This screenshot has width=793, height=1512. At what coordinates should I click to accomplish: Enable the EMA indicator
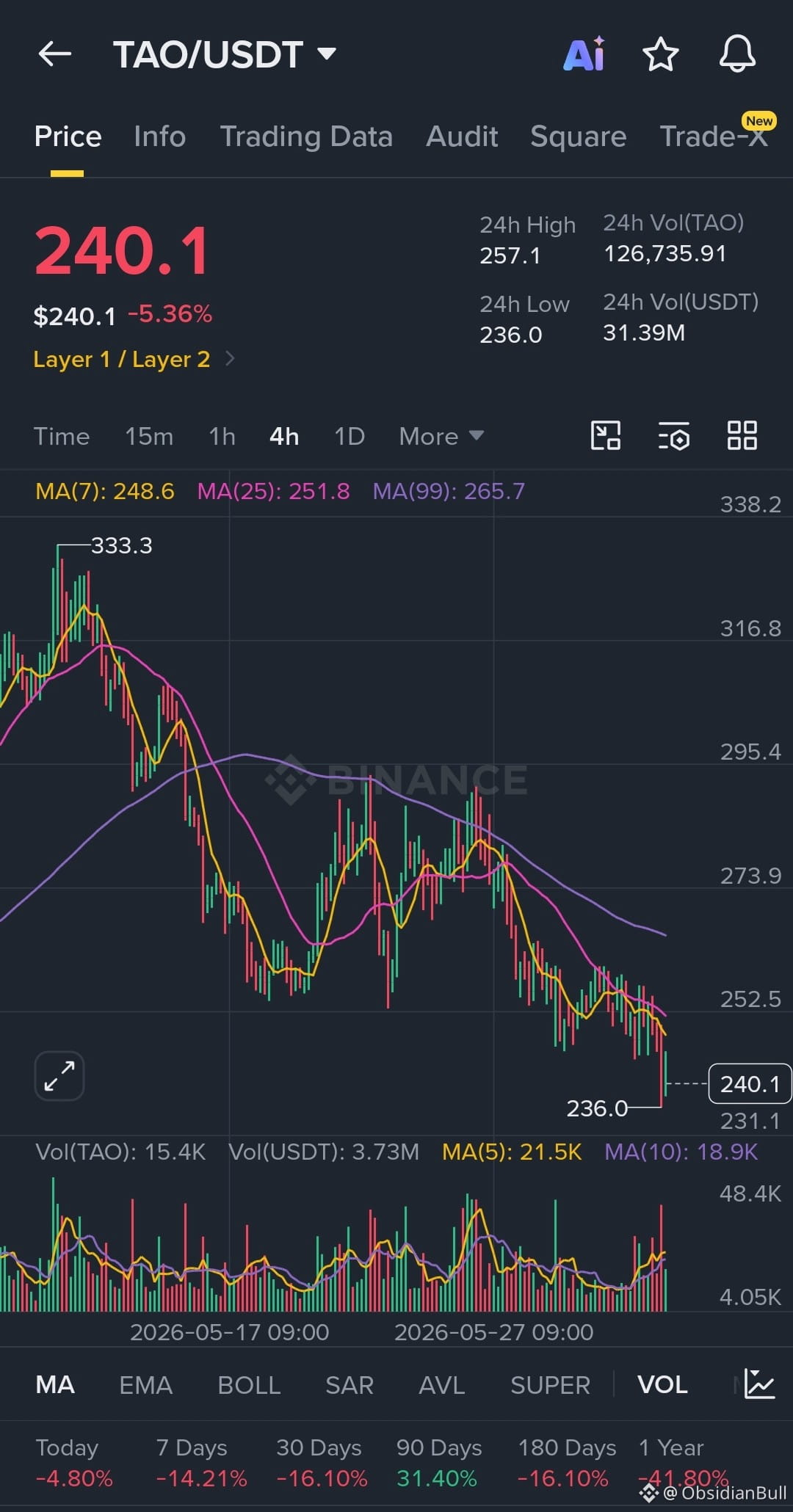coord(146,1385)
